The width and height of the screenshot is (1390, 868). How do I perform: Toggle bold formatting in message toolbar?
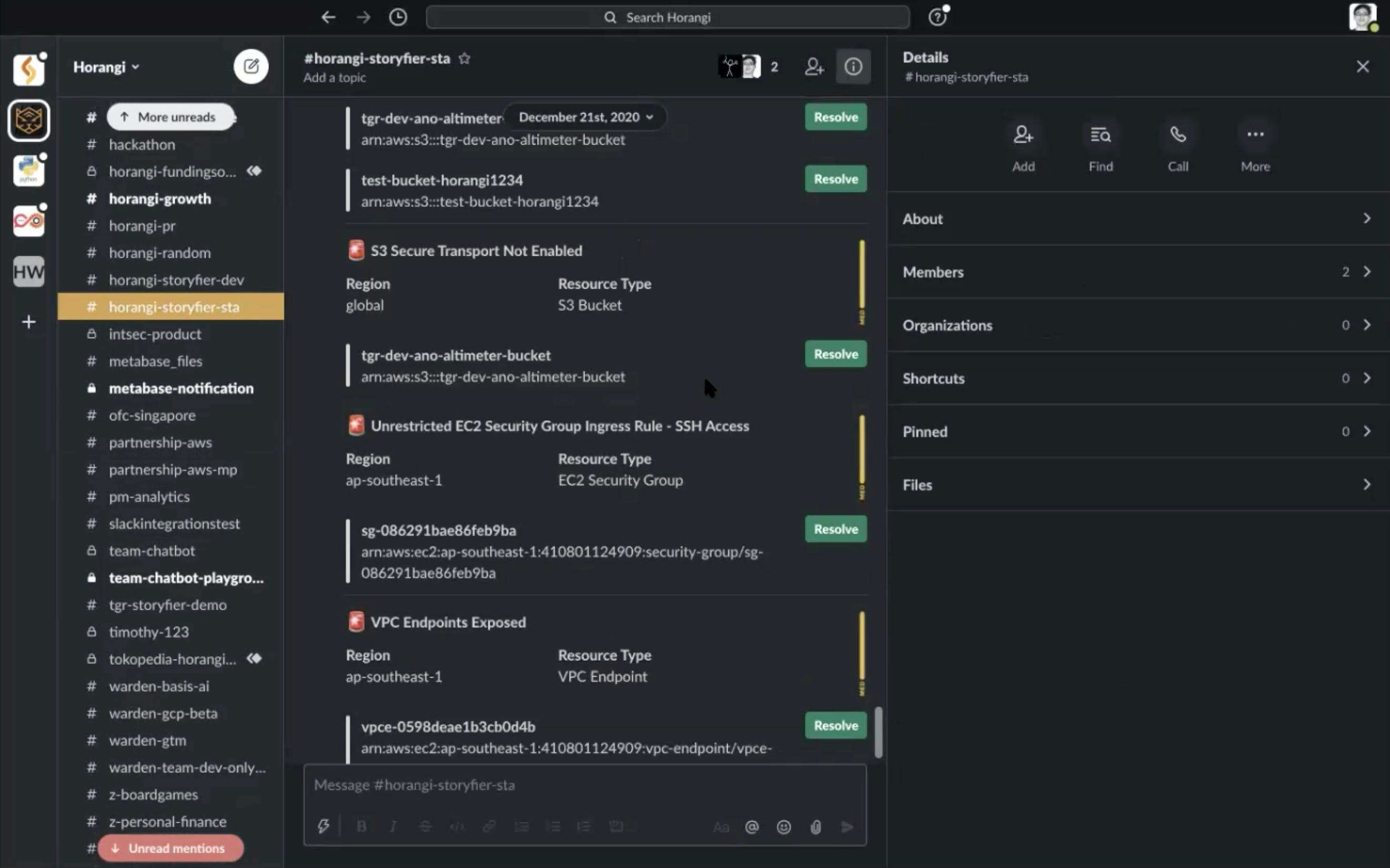pos(361,826)
